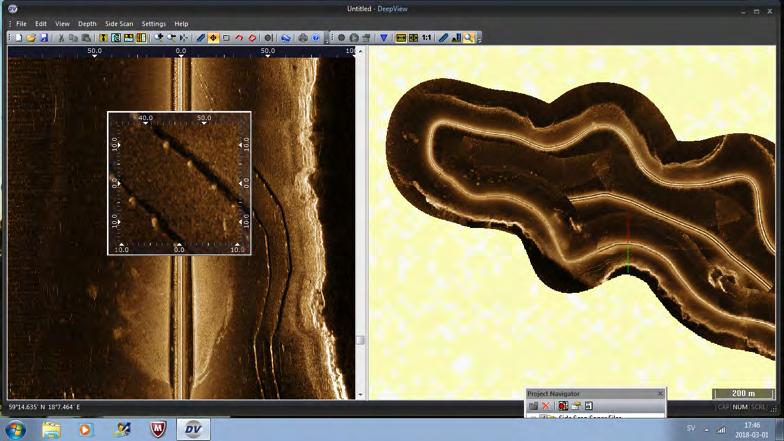Click the Paste toolbar icon
Image resolution: width=784 pixels, height=441 pixels.
[x=86, y=38]
